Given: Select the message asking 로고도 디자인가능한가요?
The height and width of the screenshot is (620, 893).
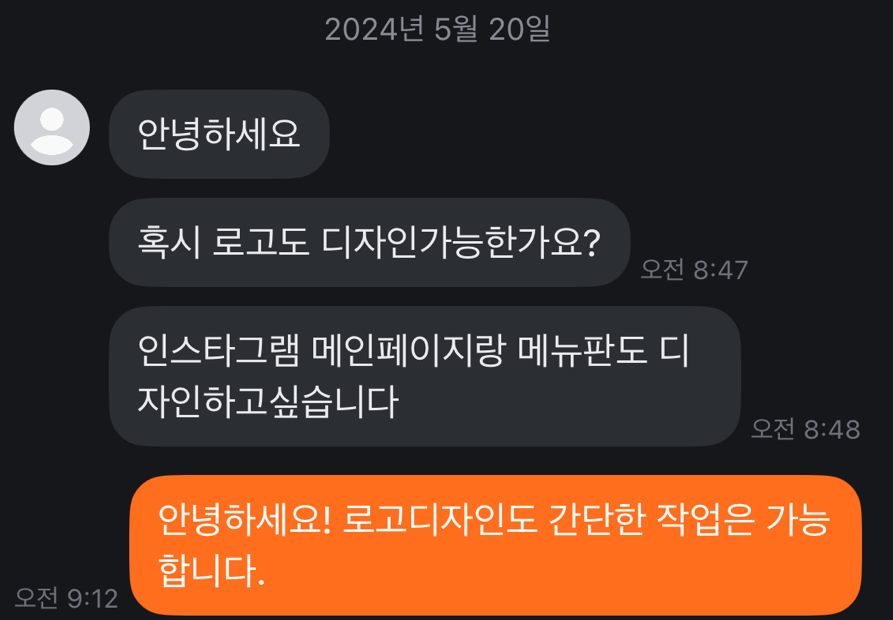Looking at the screenshot, I should click(x=370, y=243).
